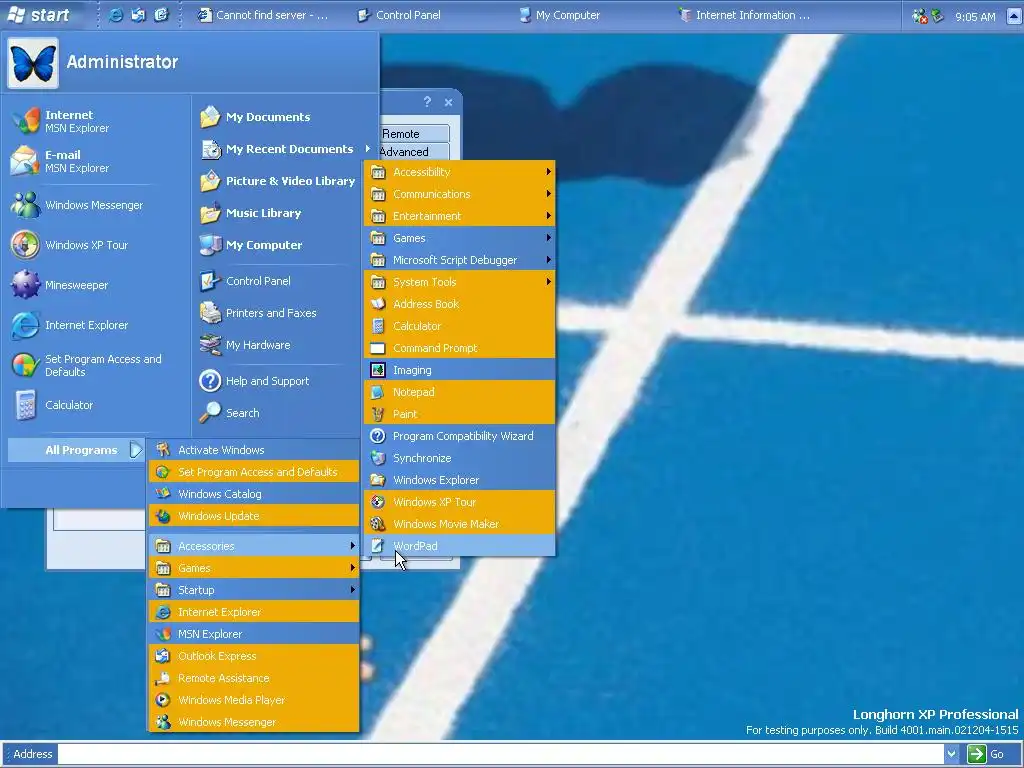Viewport: 1024px width, 768px height.
Task: Click the Printers and Faxes icon
Action: point(210,313)
